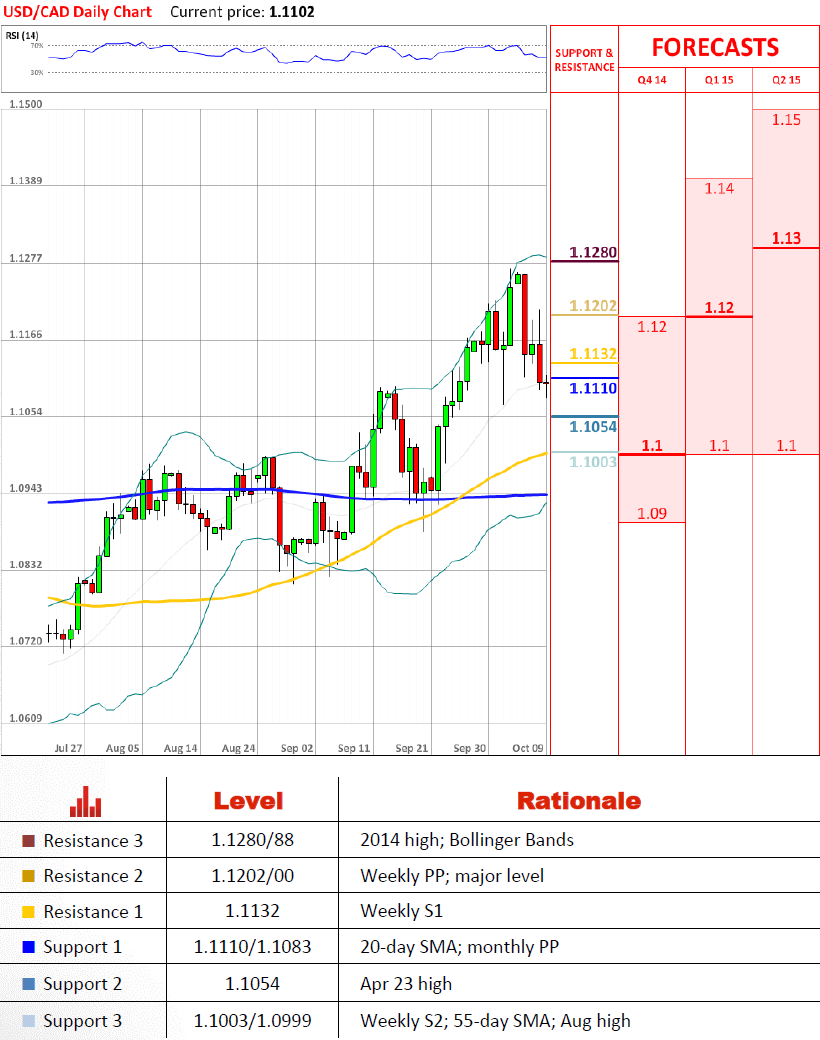This screenshot has height=1040, width=820.
Task: Select the 'Q1 15' forecast column header
Action: pyautogui.click(x=719, y=80)
